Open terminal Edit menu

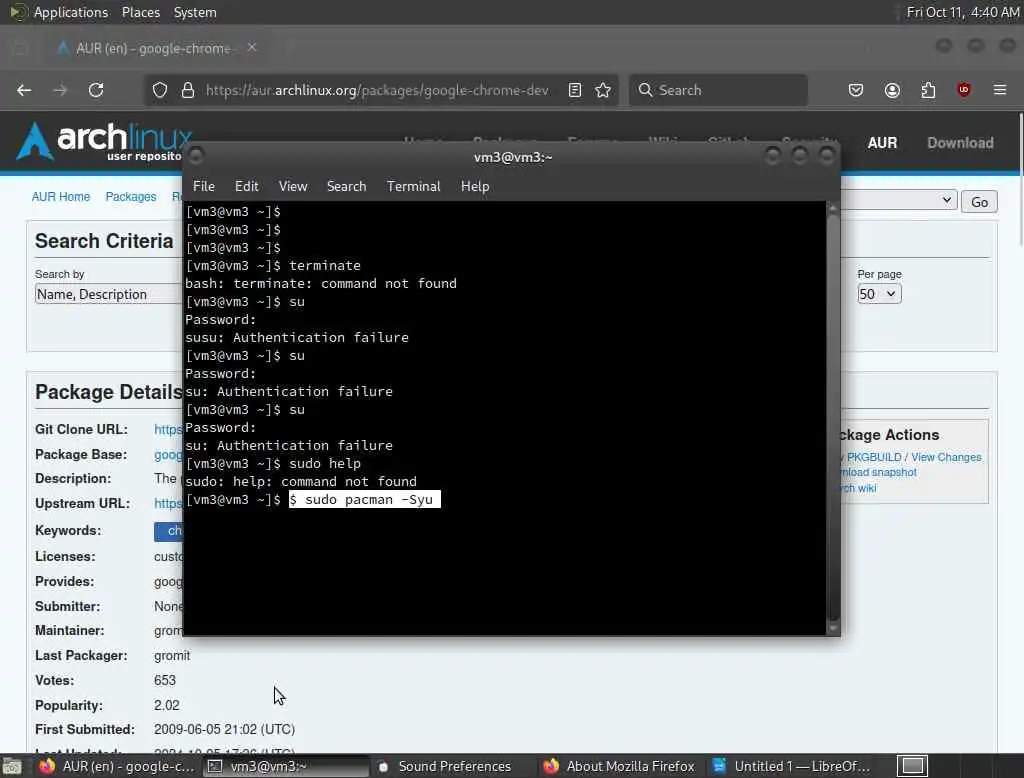(246, 186)
